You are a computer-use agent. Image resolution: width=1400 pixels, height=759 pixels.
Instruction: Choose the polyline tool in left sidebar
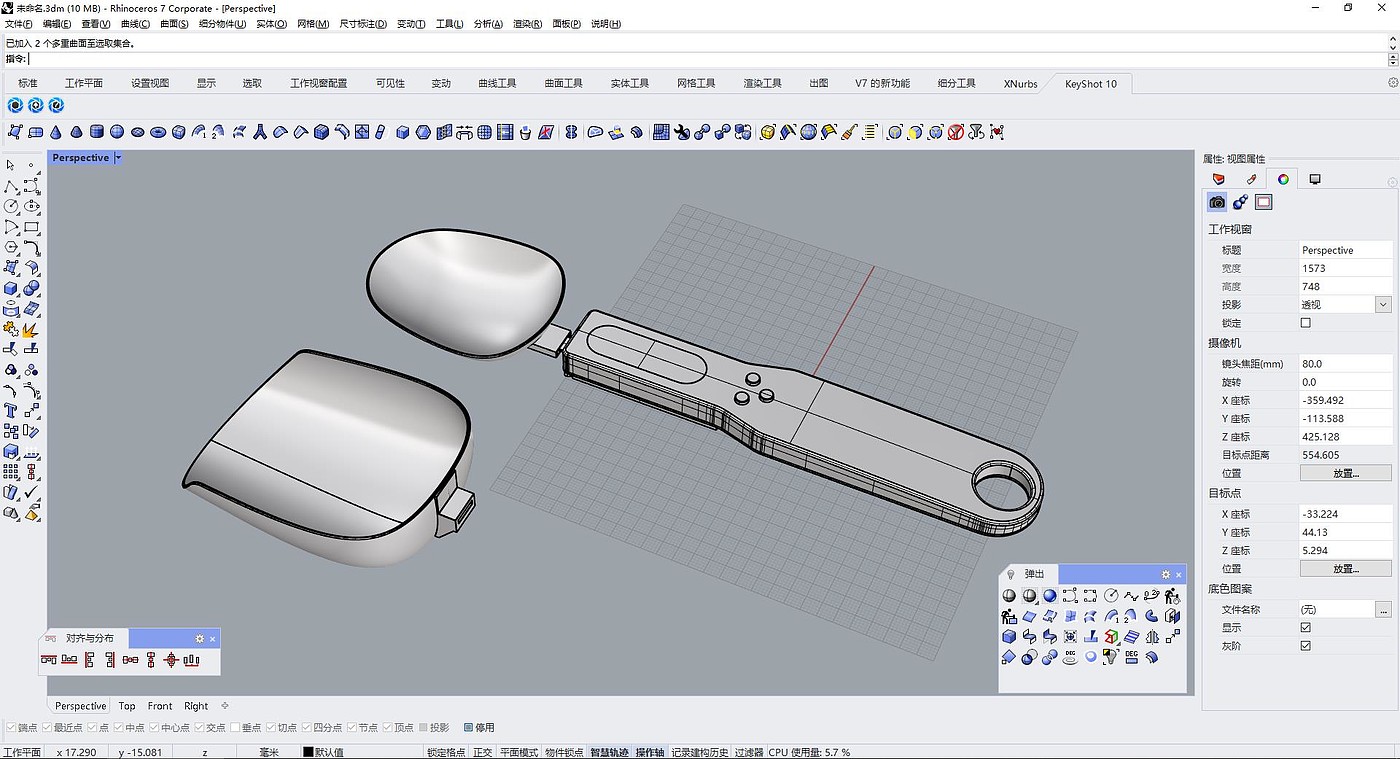point(11,186)
